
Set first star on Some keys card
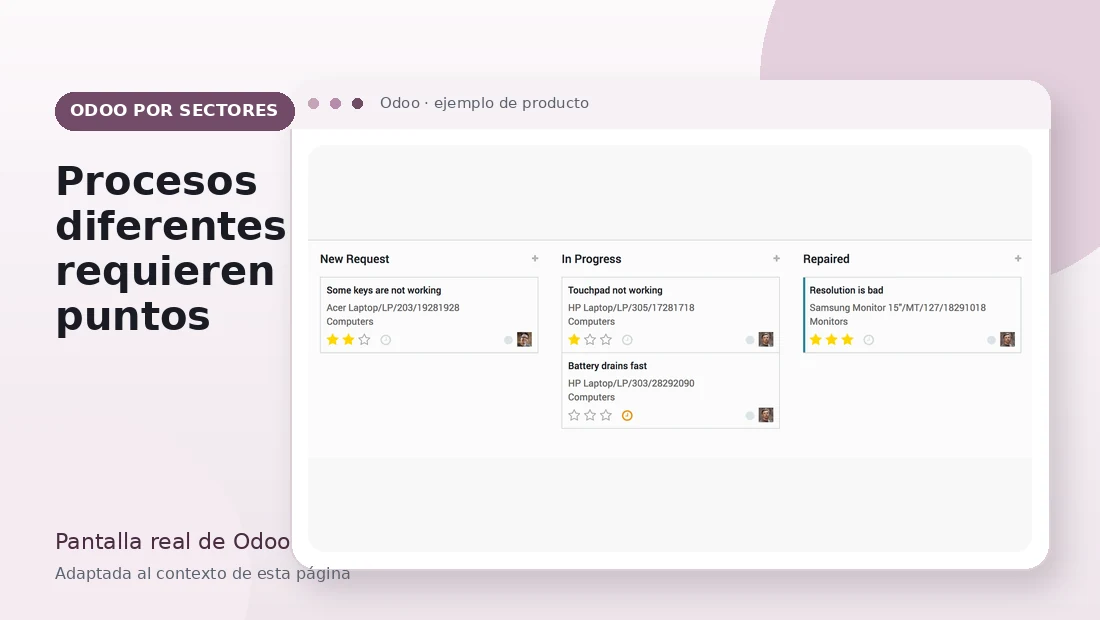(333, 339)
